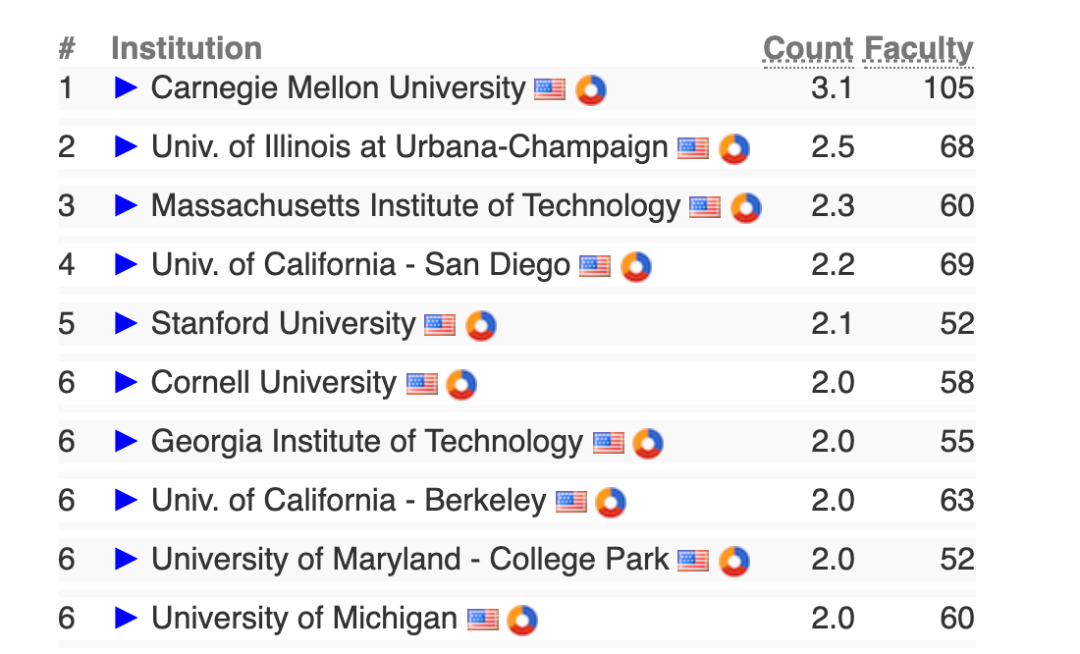Open the Cornell University pie chart icon
The width and height of the screenshot is (1080, 654).
[x=461, y=384]
